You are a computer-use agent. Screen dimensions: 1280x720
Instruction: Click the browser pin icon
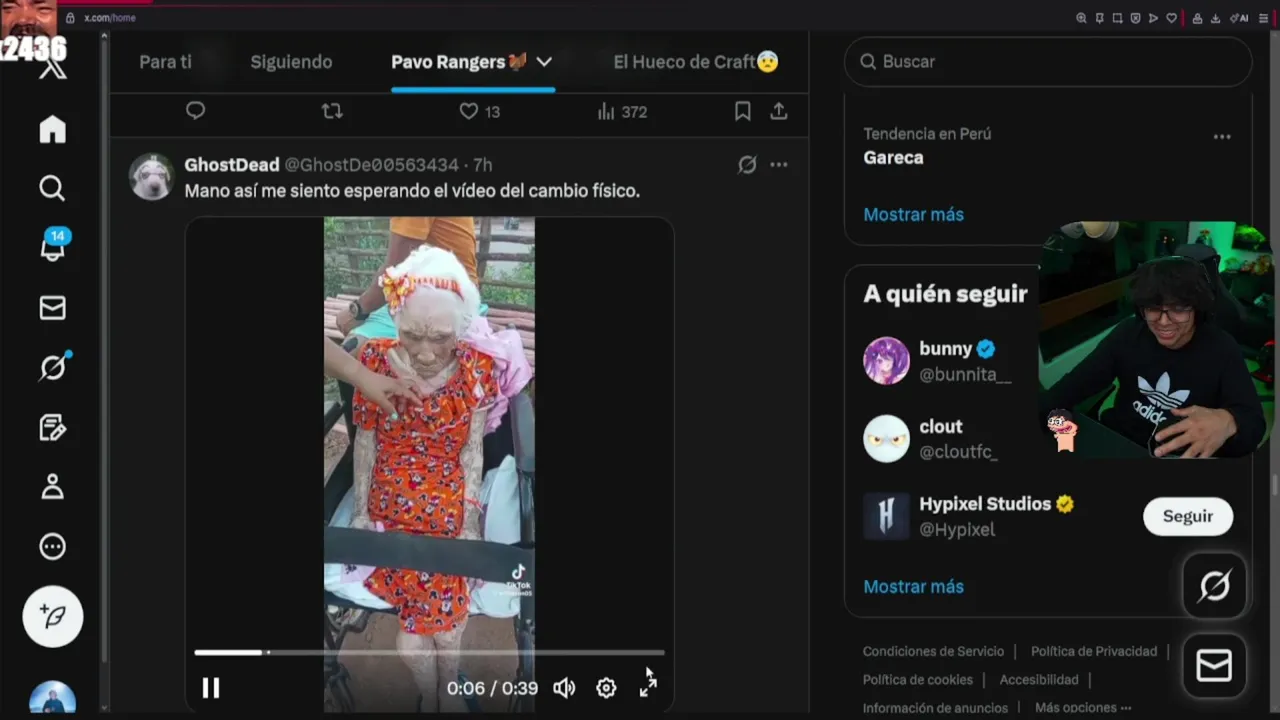coord(1099,18)
